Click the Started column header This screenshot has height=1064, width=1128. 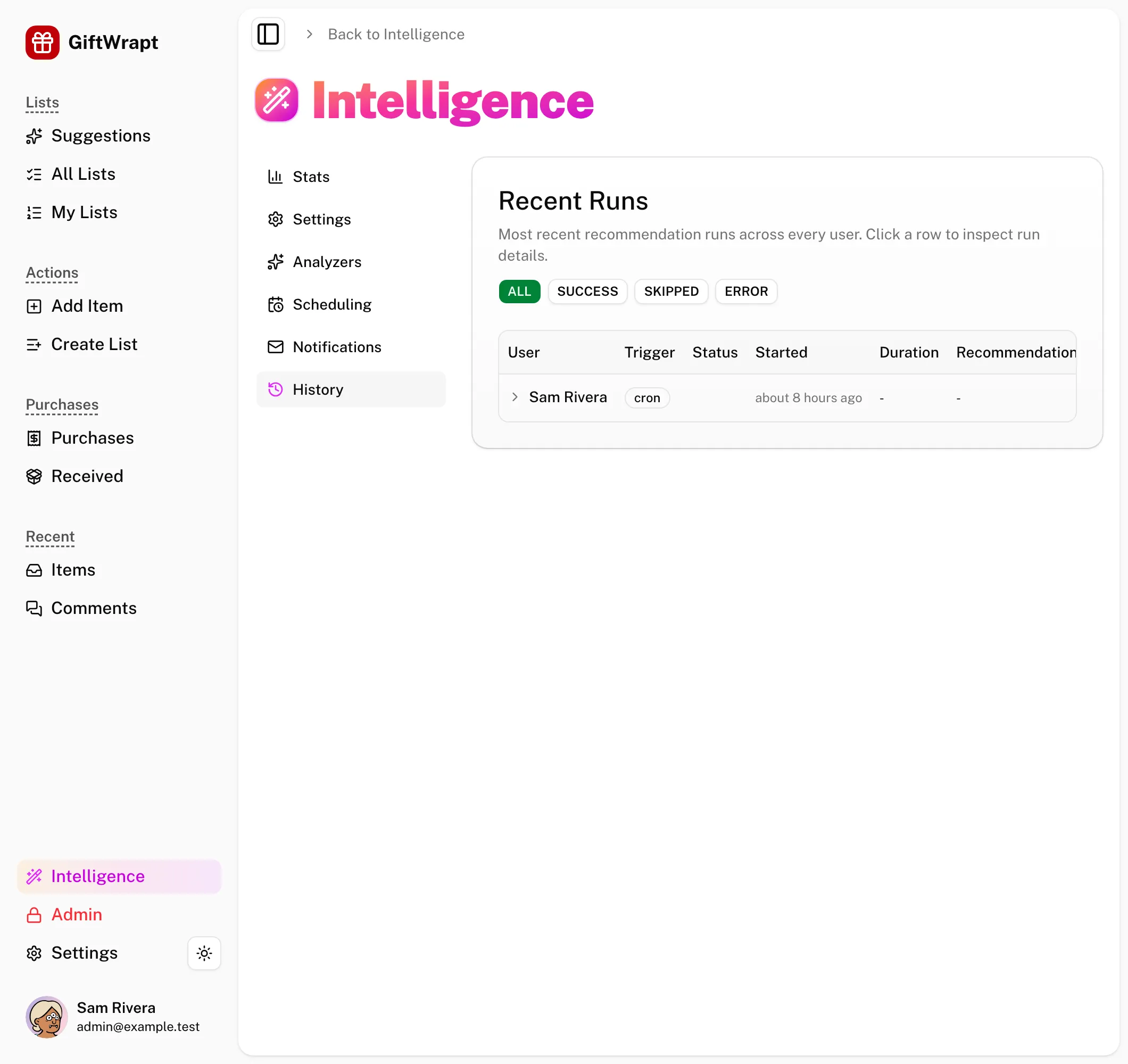[x=781, y=352]
